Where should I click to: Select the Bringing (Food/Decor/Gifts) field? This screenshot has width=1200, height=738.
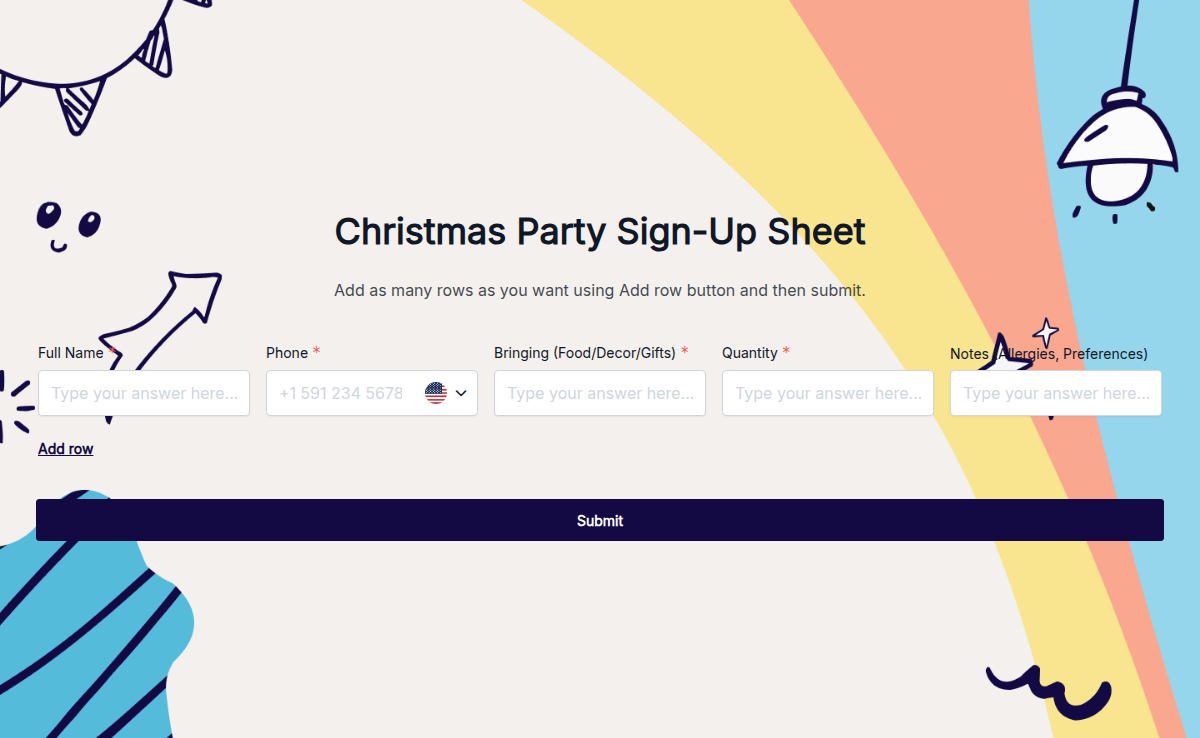click(599, 392)
